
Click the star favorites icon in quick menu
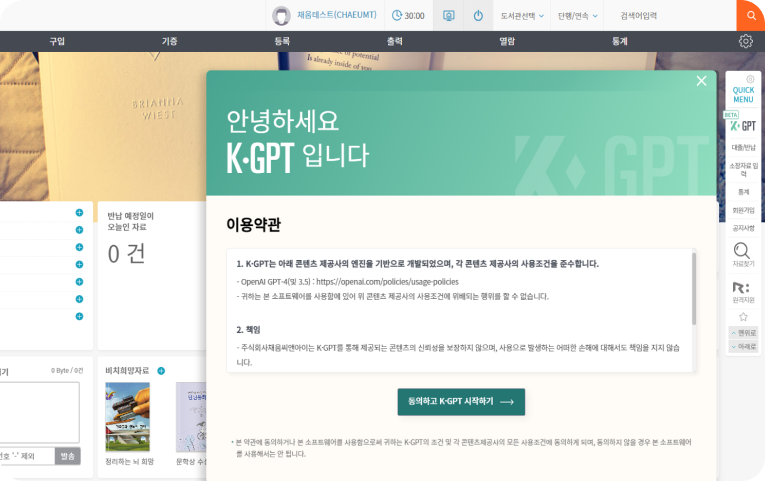tap(743, 317)
